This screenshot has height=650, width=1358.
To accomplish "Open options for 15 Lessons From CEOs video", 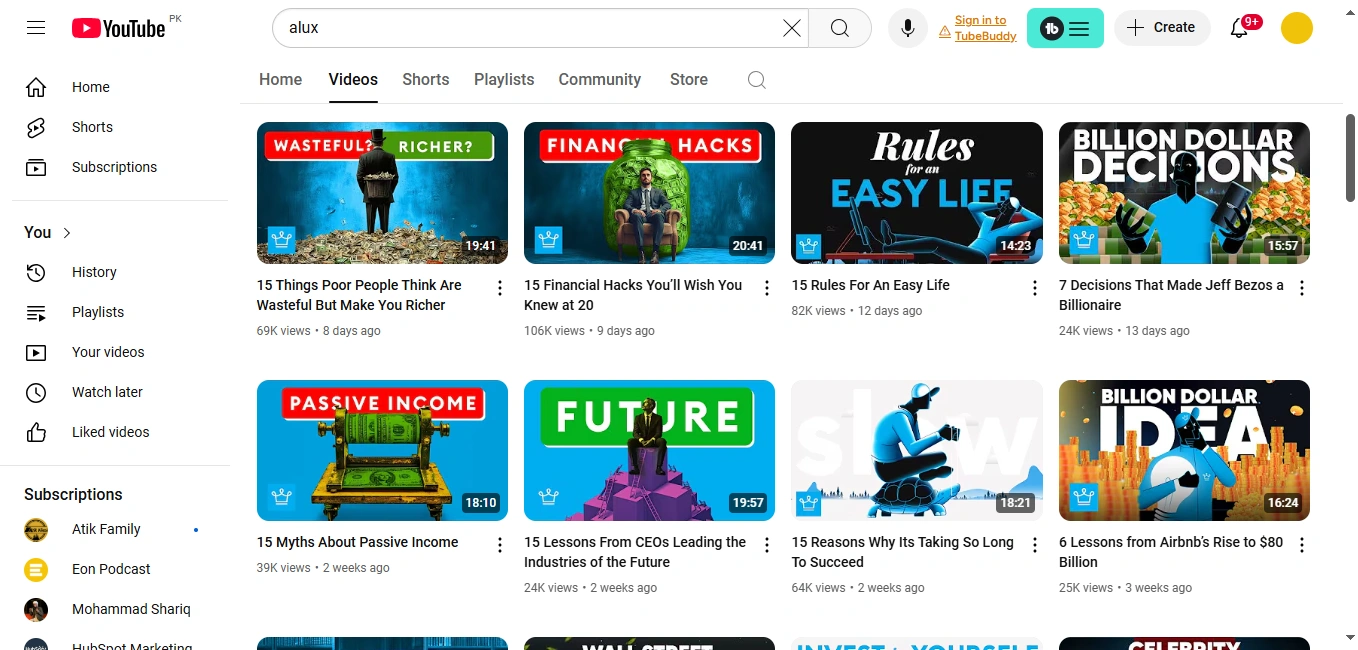I will point(767,545).
